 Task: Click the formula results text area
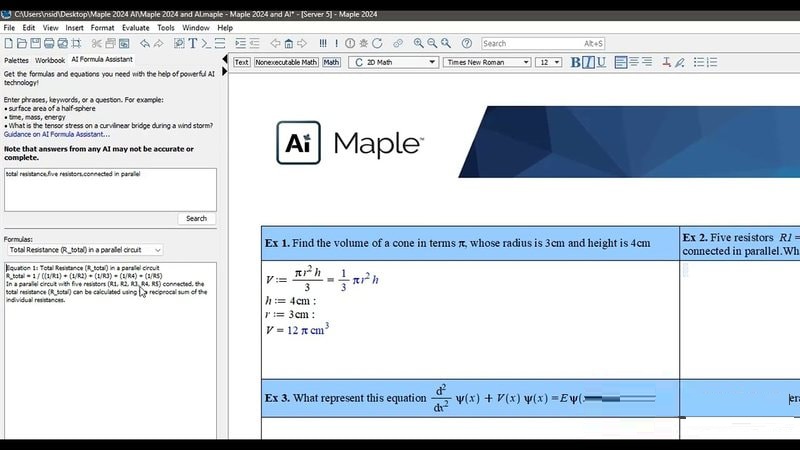click(110, 351)
